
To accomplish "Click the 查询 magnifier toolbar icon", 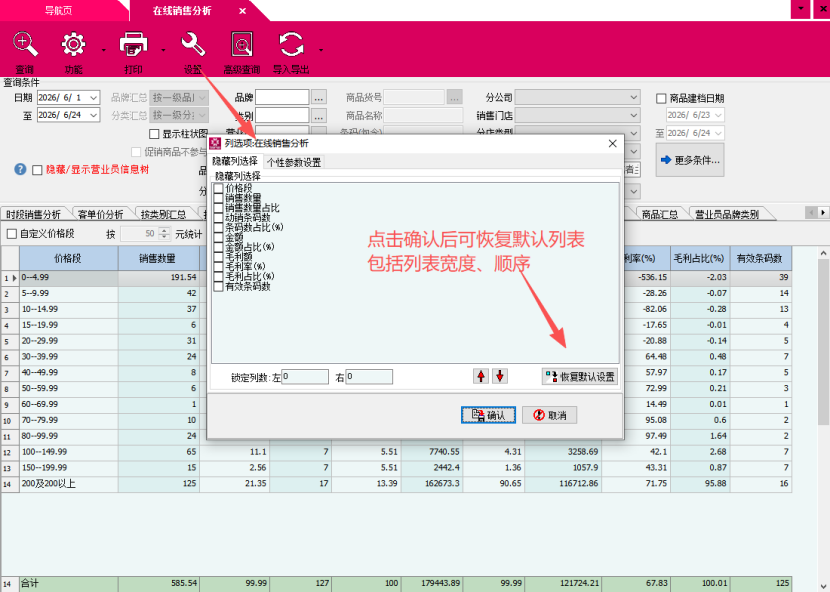I will [25, 44].
